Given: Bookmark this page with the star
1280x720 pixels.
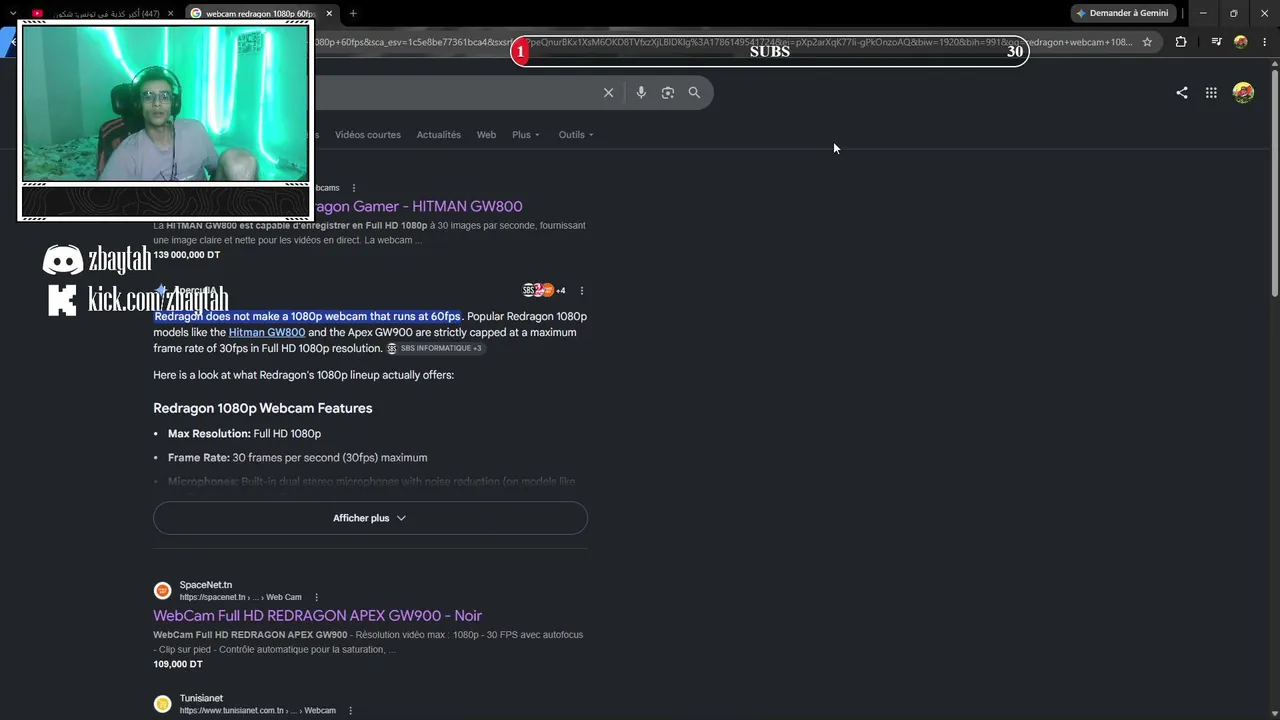Looking at the screenshot, I should tap(1147, 42).
